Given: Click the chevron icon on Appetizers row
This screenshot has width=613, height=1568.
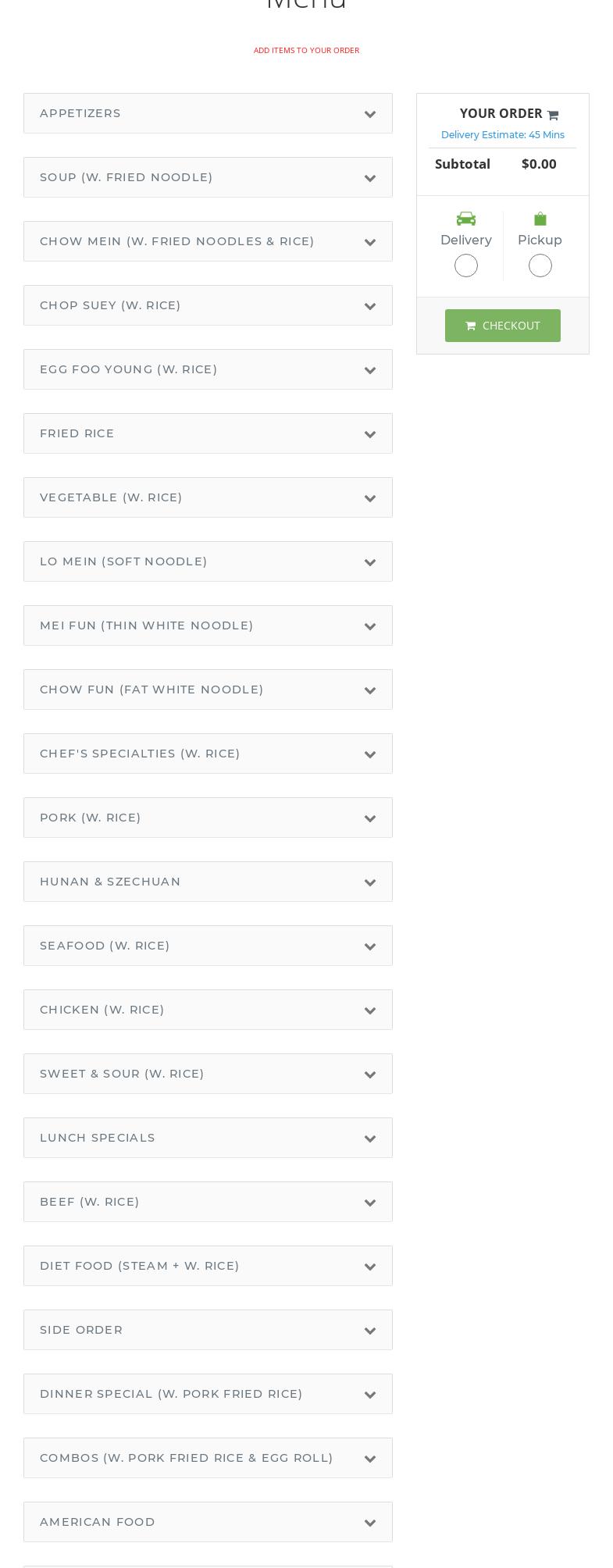Looking at the screenshot, I should (x=370, y=114).
